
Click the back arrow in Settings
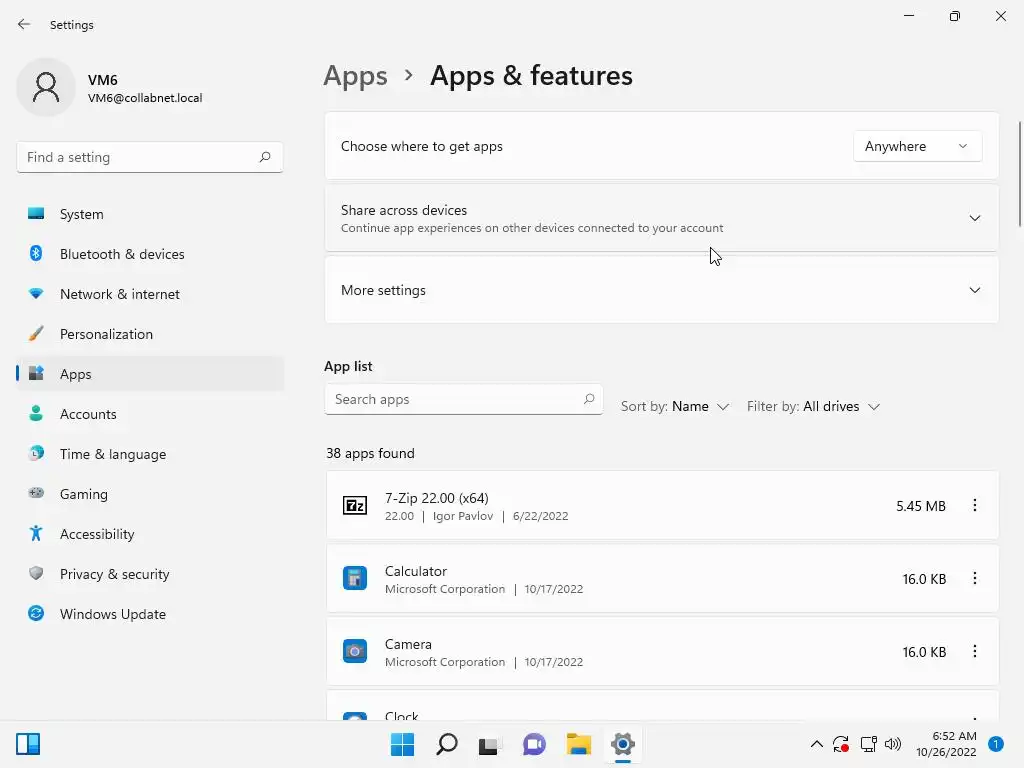pyautogui.click(x=24, y=24)
